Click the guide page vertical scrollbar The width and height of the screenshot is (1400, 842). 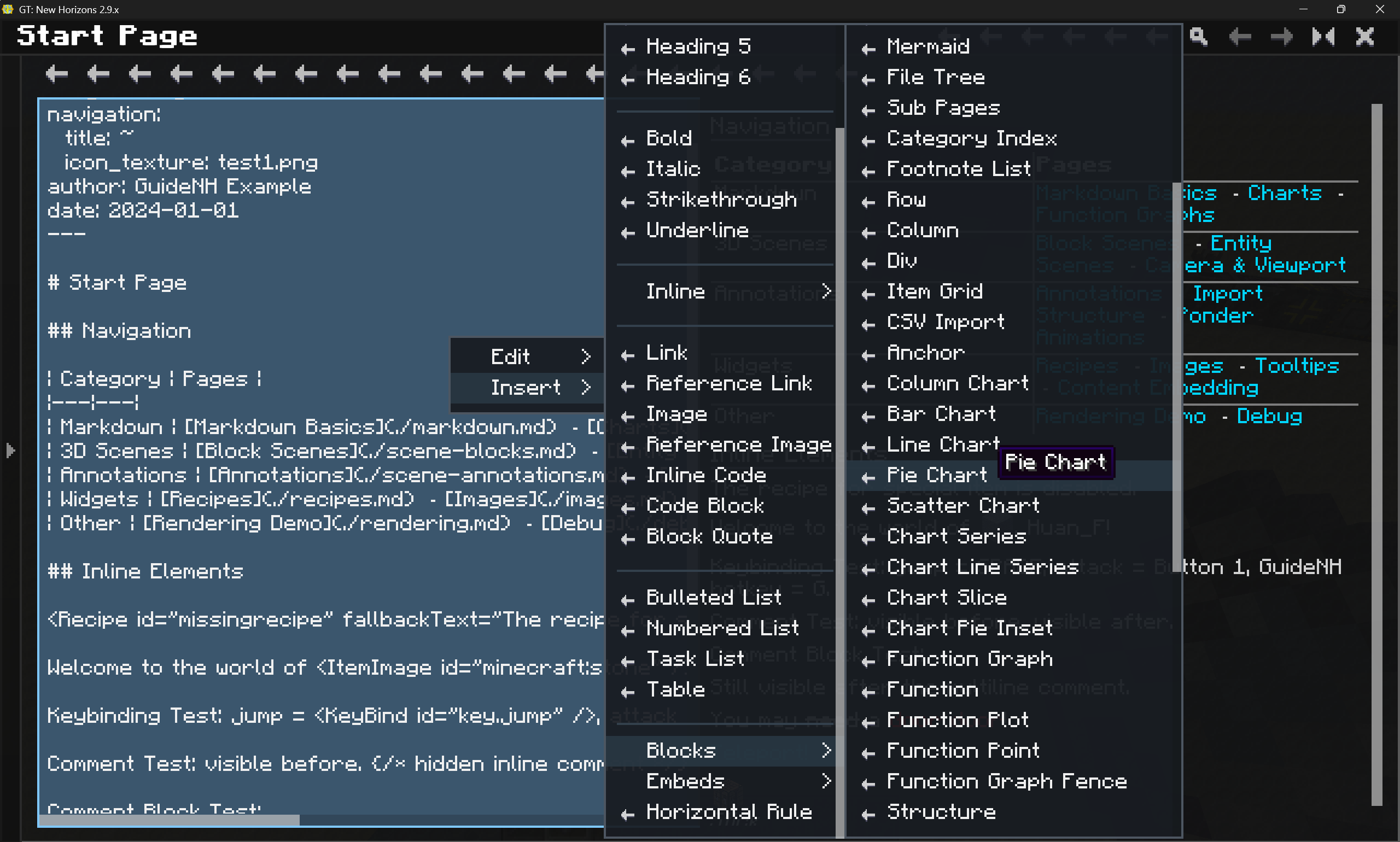(1376, 454)
